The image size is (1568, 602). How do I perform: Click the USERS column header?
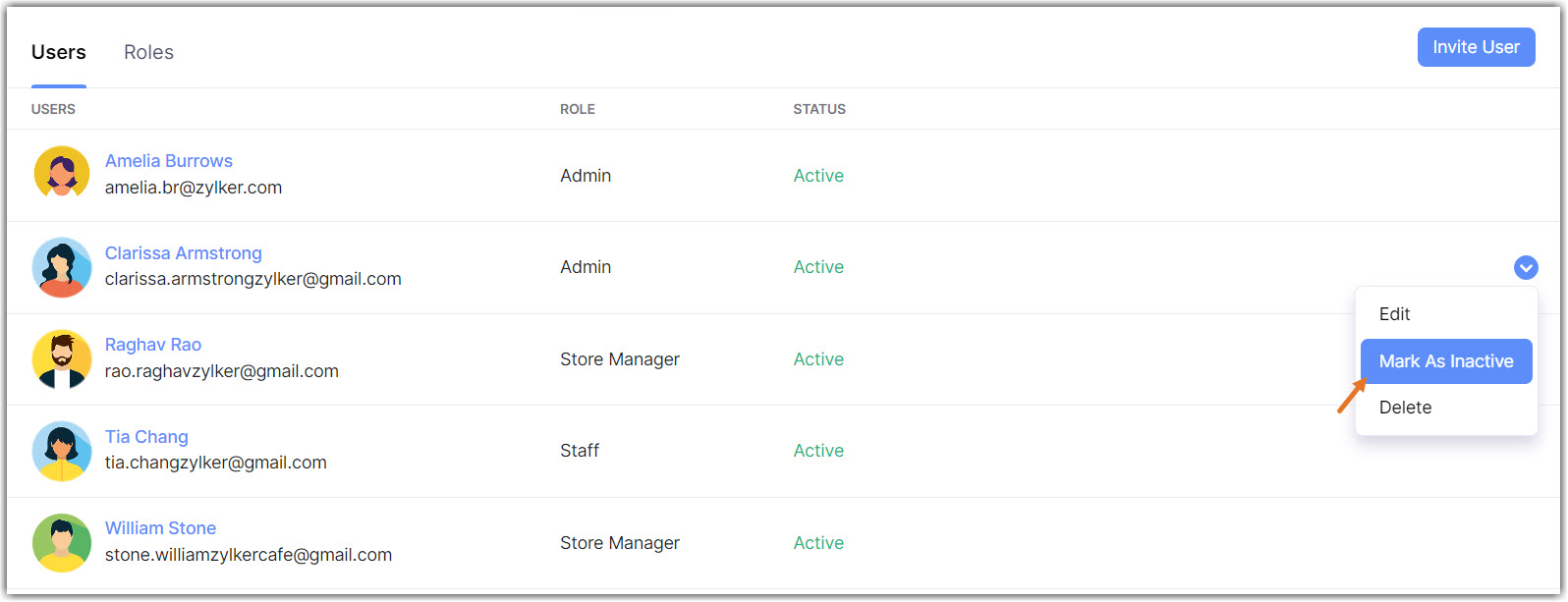tap(53, 109)
